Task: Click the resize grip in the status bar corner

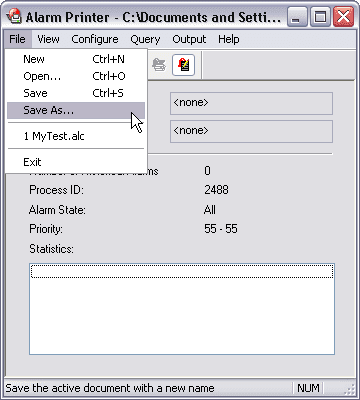Action: pos(349,389)
